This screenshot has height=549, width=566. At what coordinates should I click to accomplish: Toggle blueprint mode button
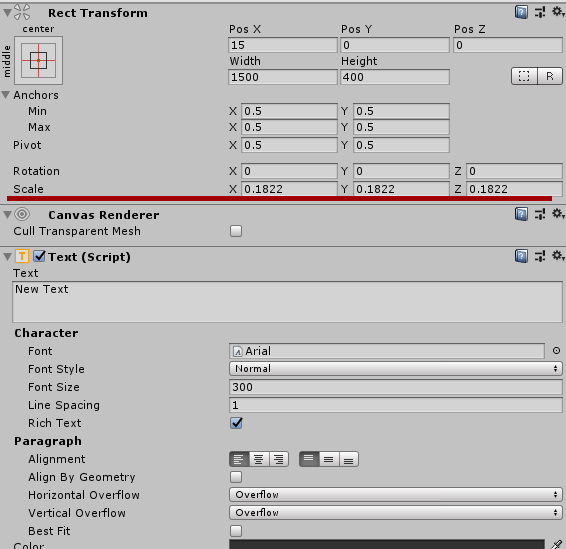tap(524, 76)
